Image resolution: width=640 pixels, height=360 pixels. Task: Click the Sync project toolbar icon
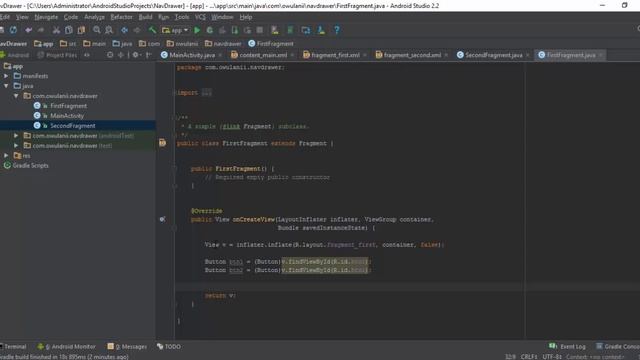tap(13, 30)
